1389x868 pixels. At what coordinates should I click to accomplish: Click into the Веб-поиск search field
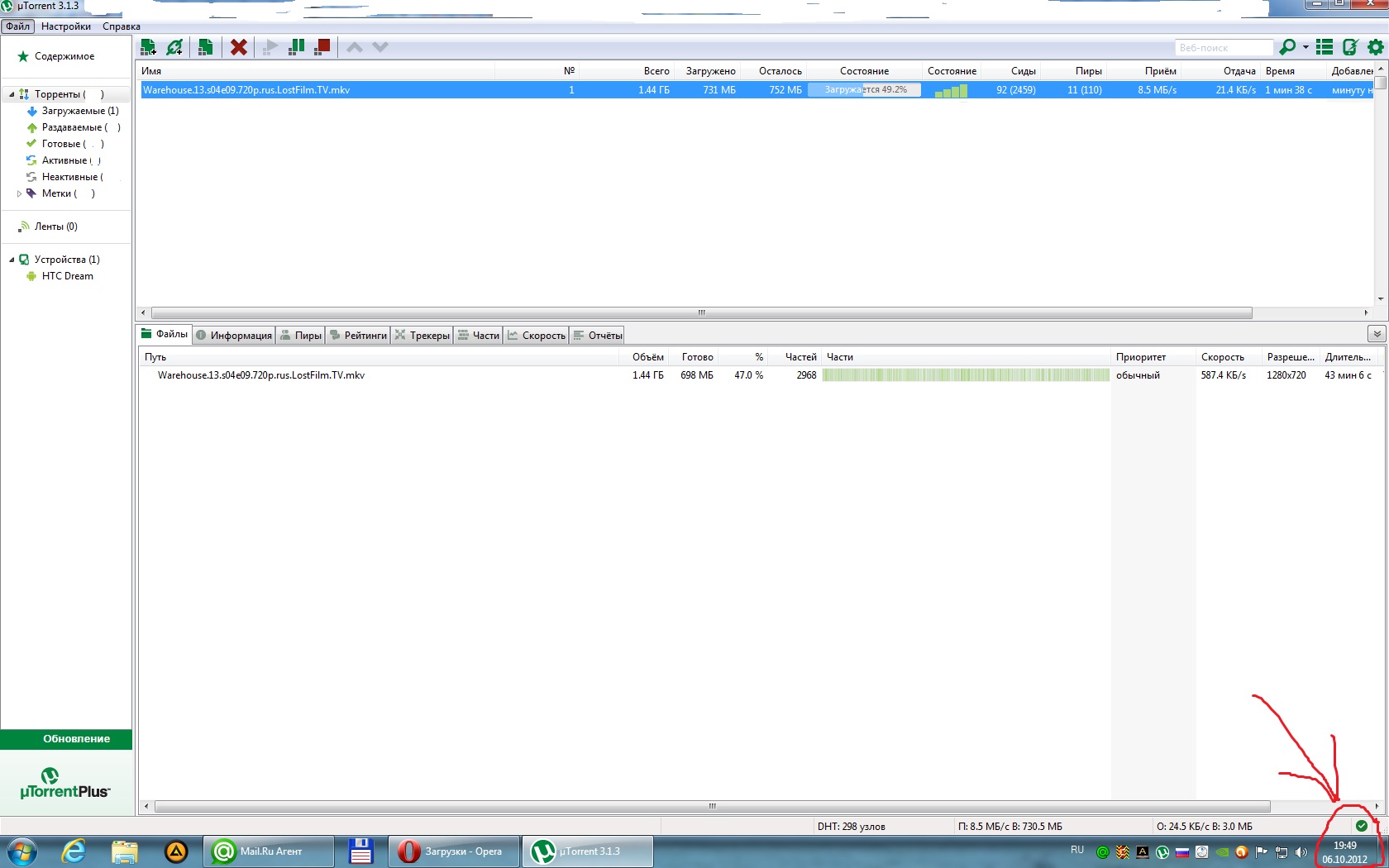tap(1222, 48)
